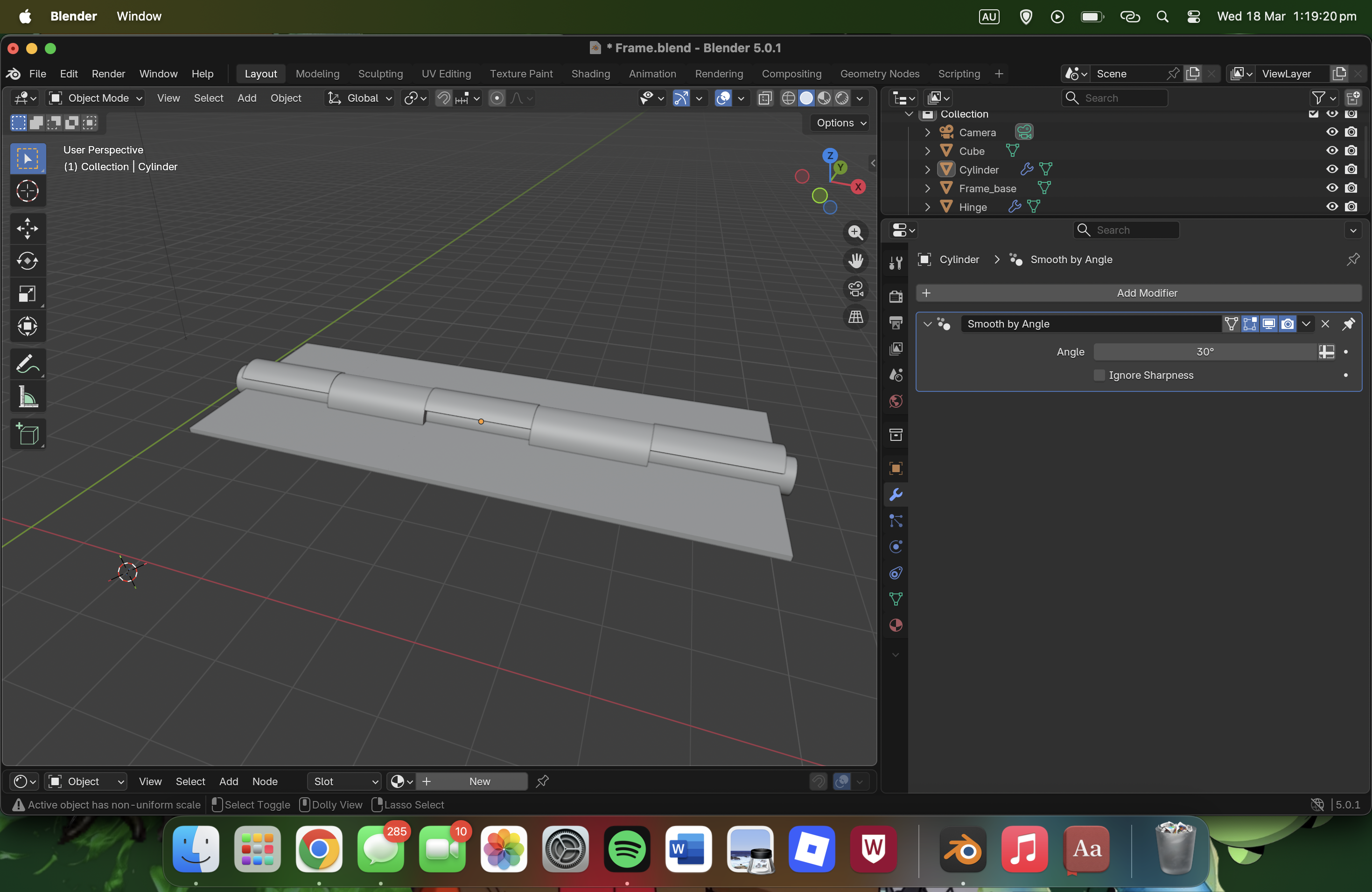
Task: Select the Annotate pencil tool
Action: [x=27, y=363]
